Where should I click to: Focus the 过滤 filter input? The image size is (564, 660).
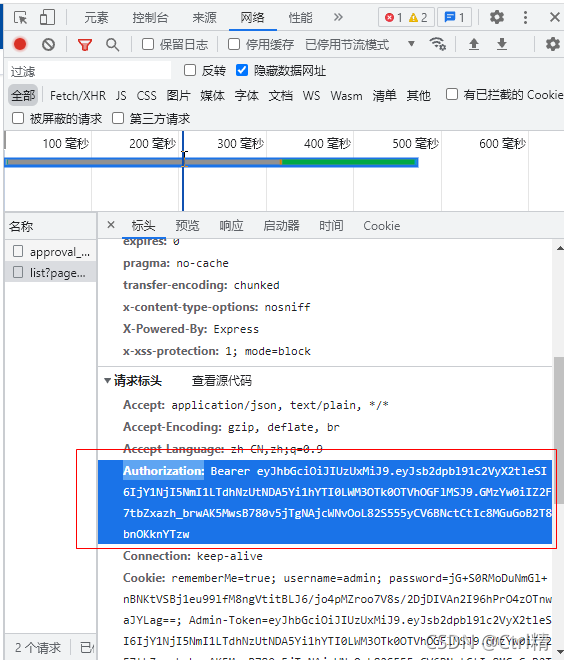tap(89, 71)
